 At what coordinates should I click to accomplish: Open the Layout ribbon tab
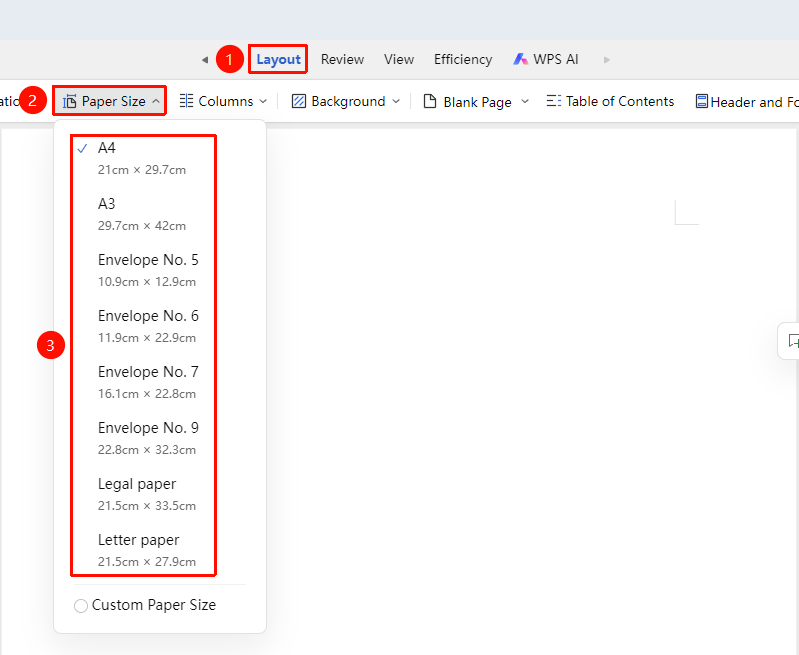point(278,59)
